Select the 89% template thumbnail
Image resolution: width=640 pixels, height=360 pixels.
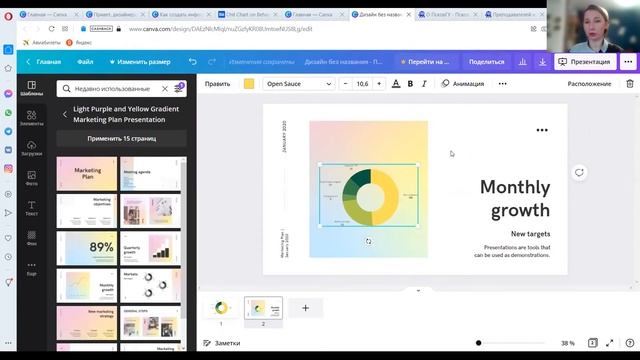(87, 248)
